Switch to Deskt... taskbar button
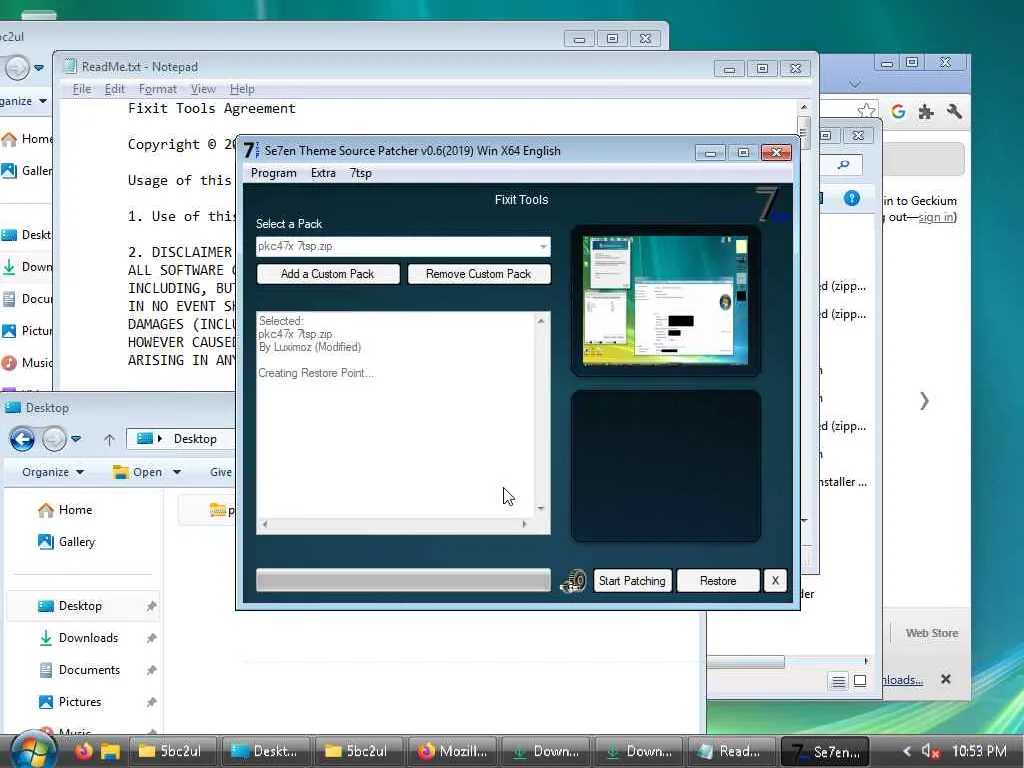1024x768 pixels. click(264, 752)
